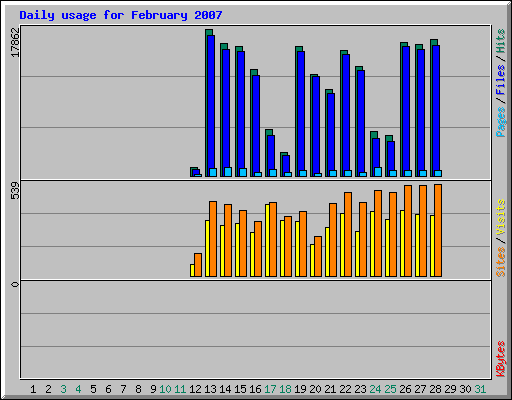The height and width of the screenshot is (400, 512).
Task: Click day label 14 on the x-axis
Action: click(x=225, y=389)
